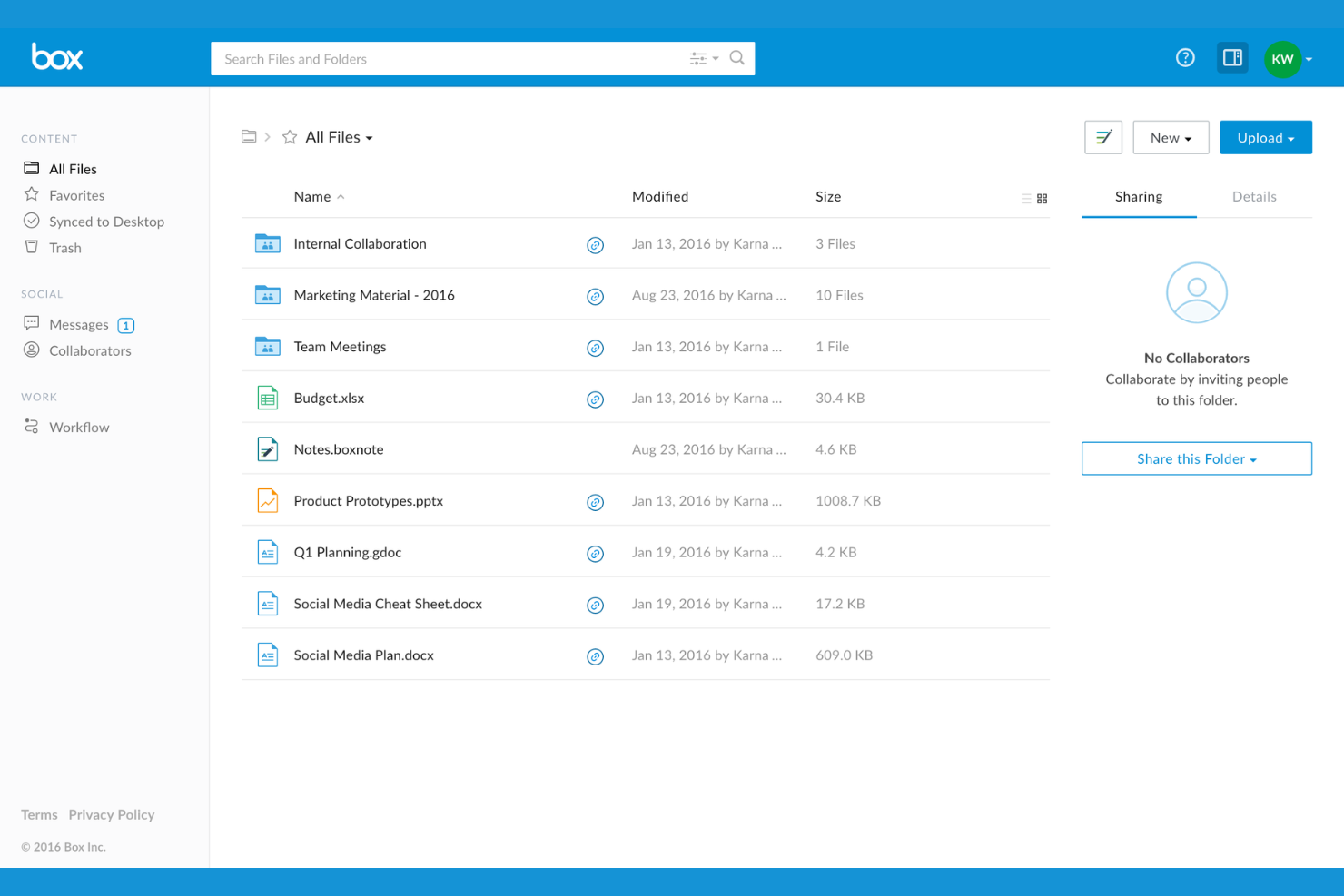Switch to list view
The width and height of the screenshot is (1344, 896).
(x=1025, y=197)
